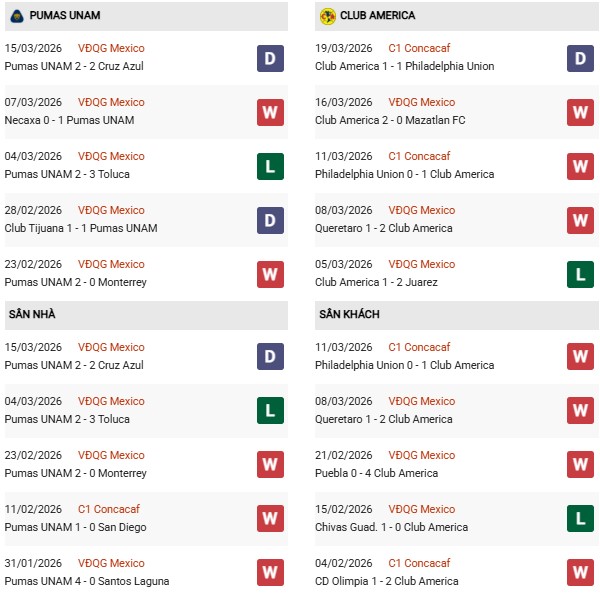Click W badge for Pumas UNAM vs San Diego

[270, 519]
